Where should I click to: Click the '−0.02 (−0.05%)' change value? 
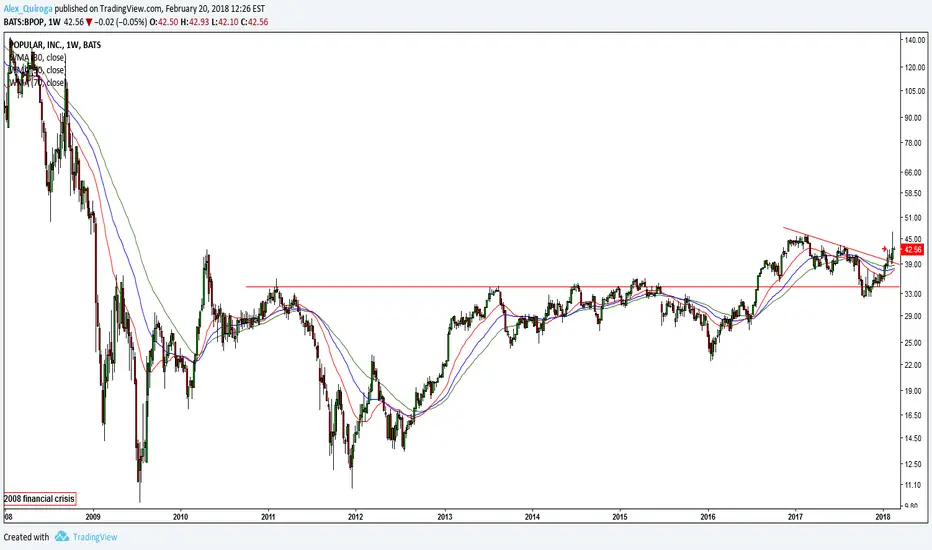120,22
